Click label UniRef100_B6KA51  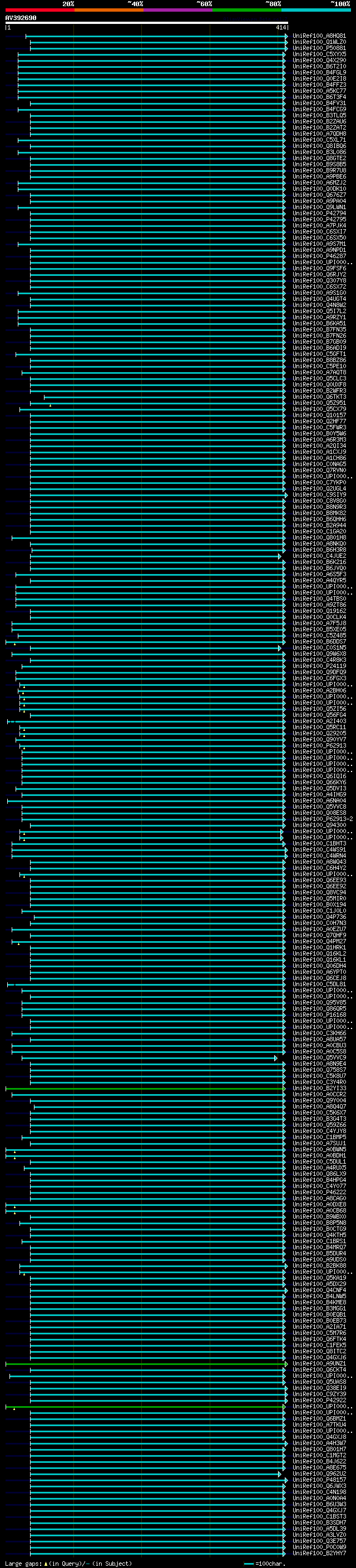(x=319, y=323)
